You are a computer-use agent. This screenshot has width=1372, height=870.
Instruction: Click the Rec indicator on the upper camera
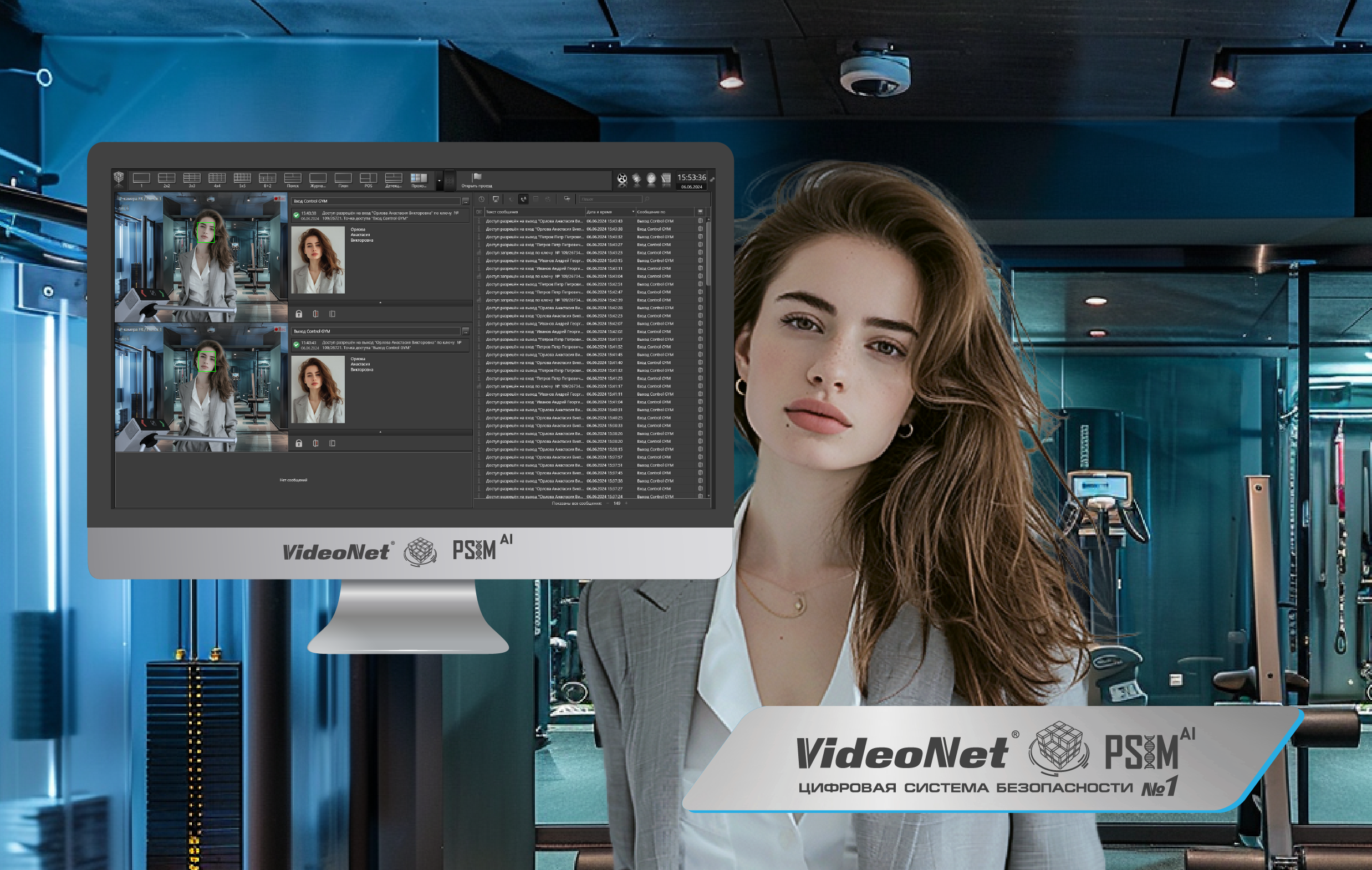279,199
